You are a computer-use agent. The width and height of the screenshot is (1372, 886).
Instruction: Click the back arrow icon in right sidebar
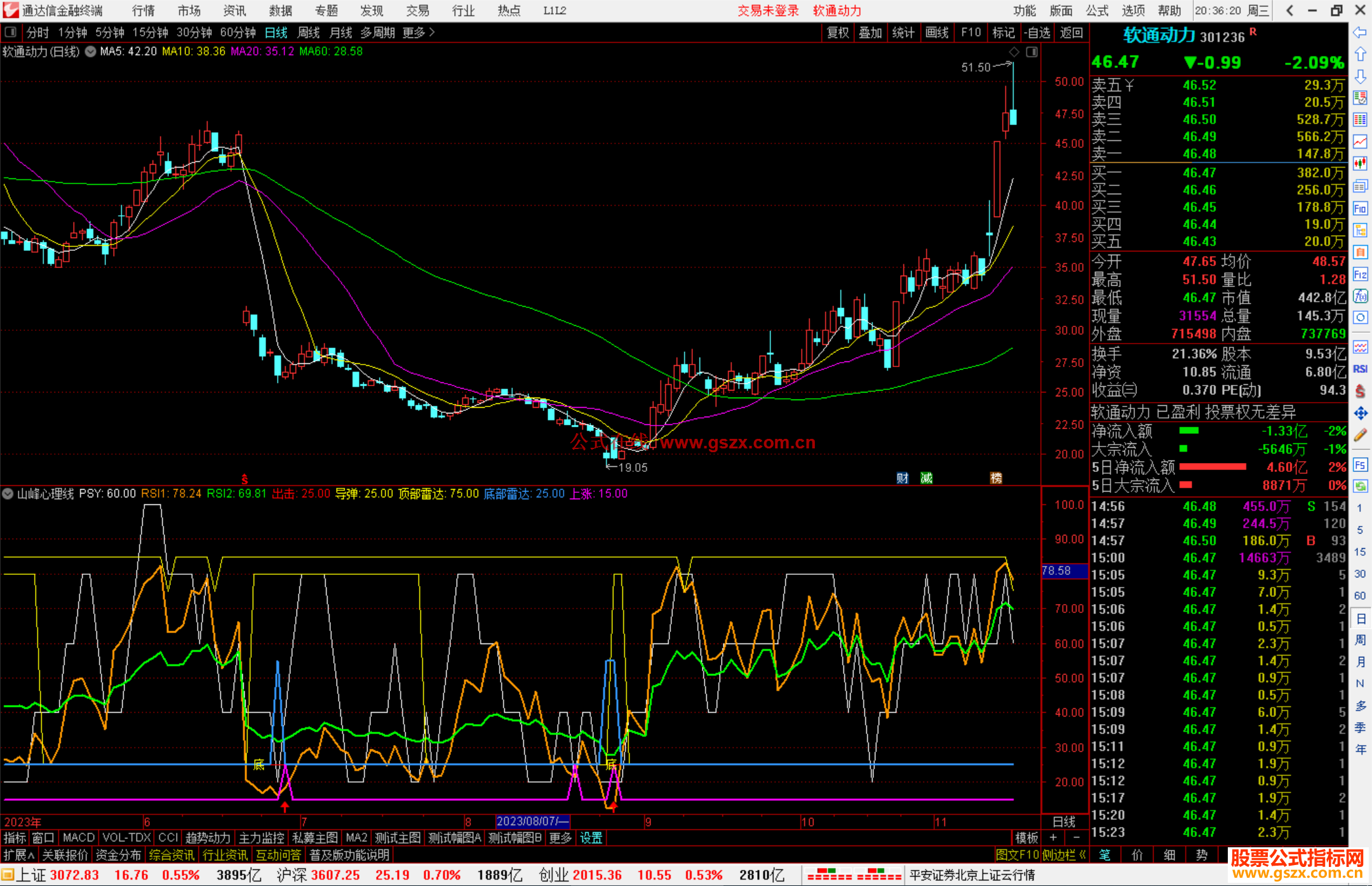pos(1360,32)
